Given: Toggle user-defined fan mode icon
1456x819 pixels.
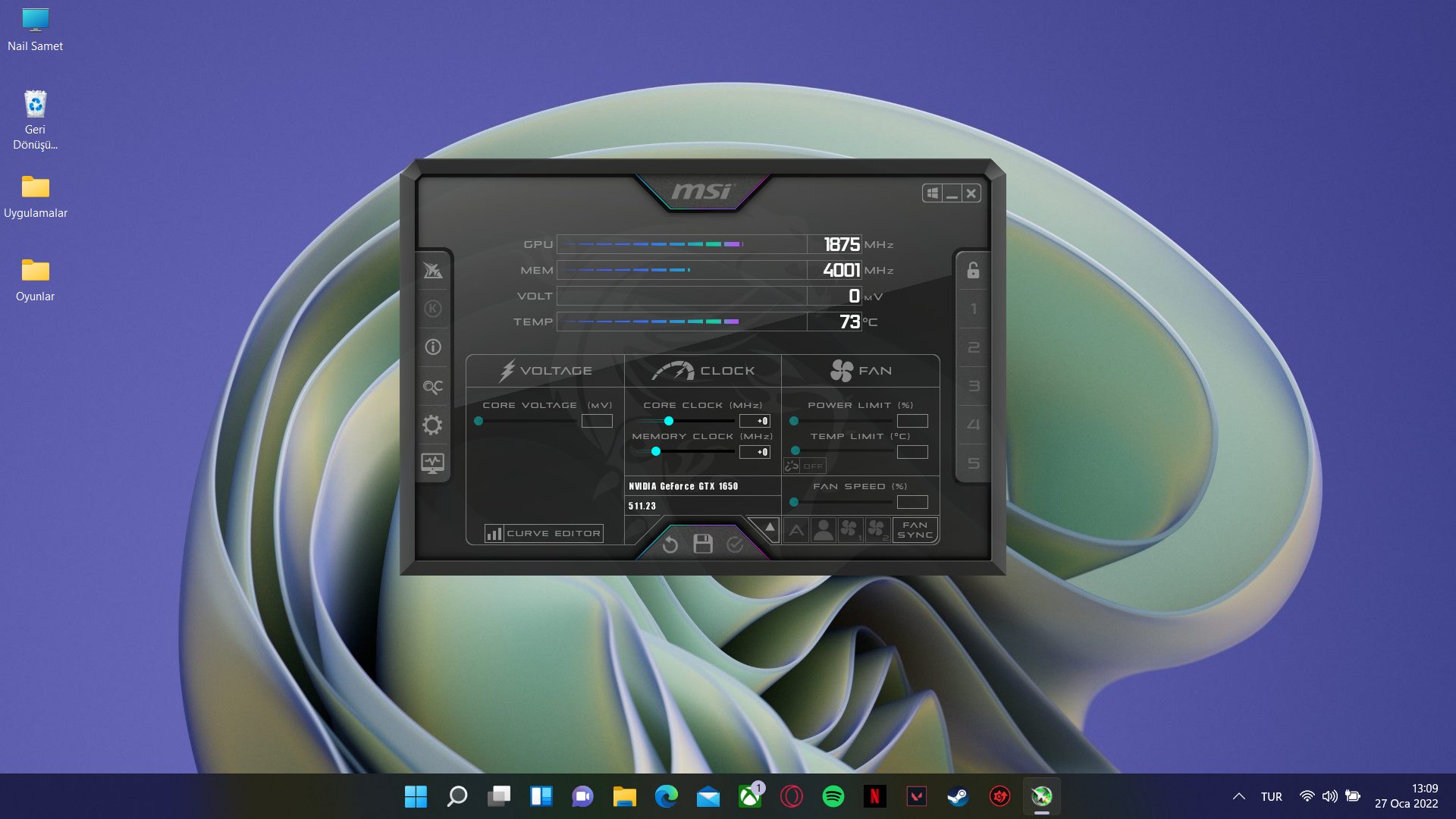Looking at the screenshot, I should point(823,530).
